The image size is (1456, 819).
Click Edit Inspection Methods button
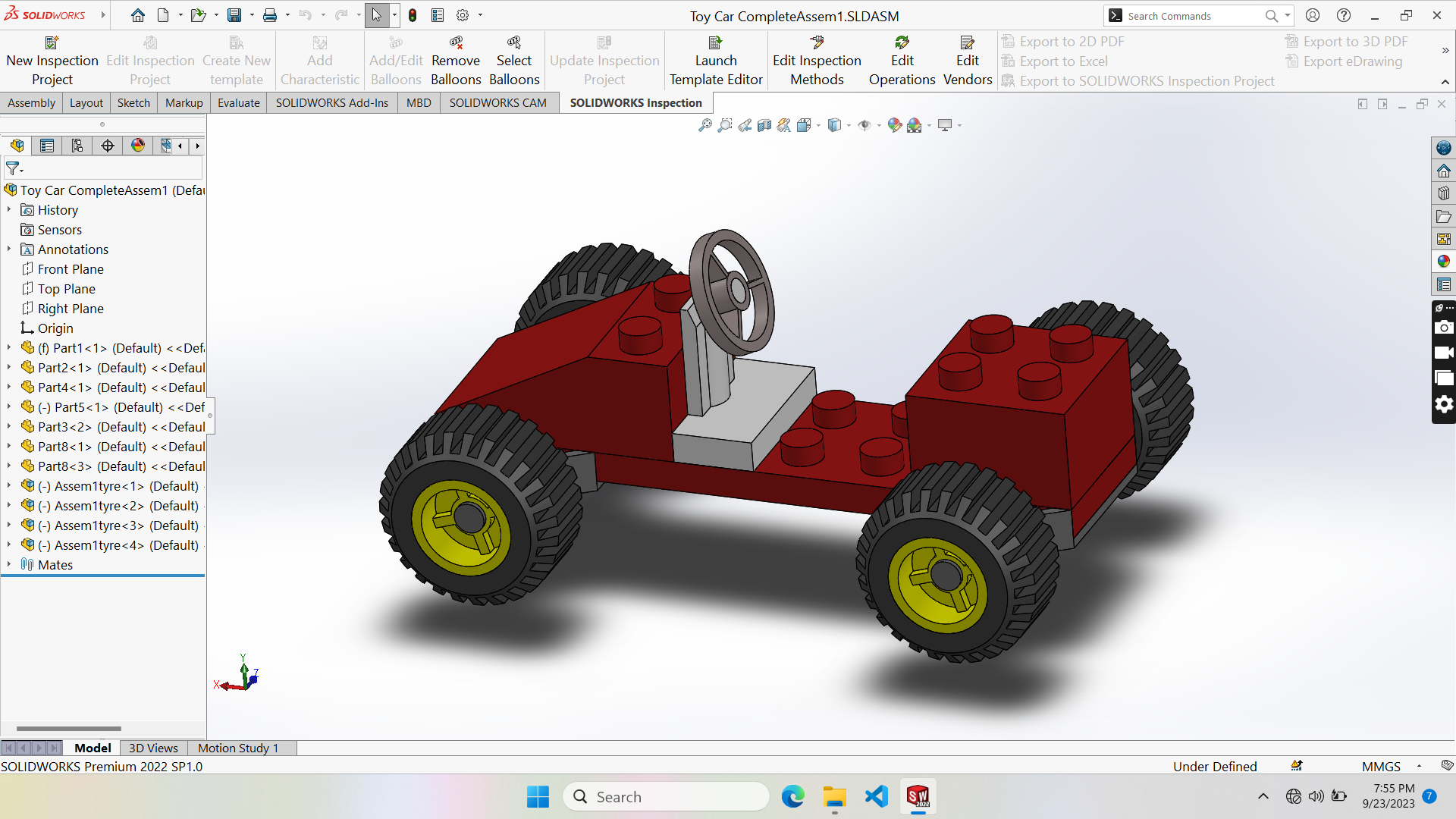click(817, 61)
